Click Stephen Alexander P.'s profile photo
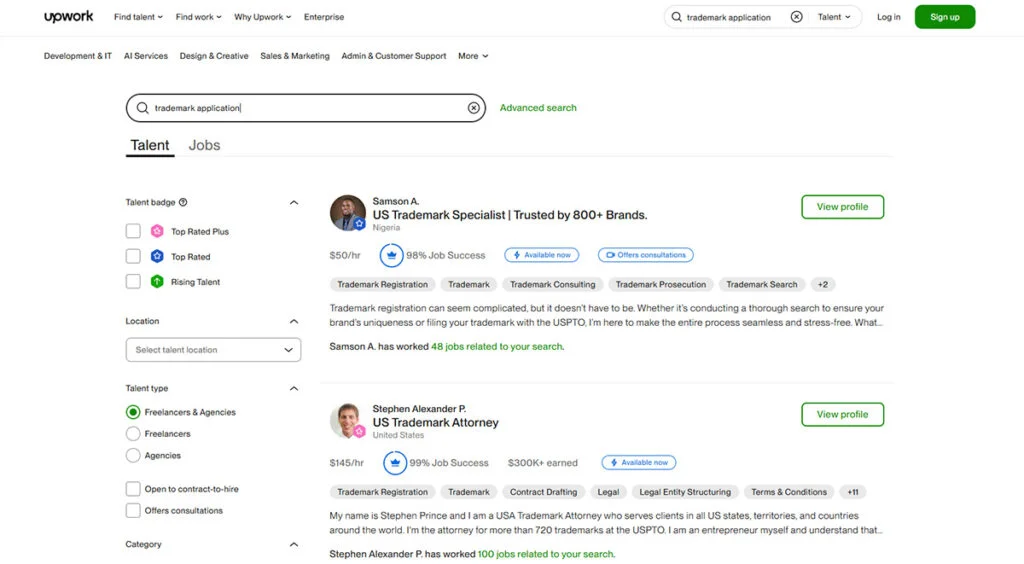This screenshot has height=564, width=1024. [347, 420]
